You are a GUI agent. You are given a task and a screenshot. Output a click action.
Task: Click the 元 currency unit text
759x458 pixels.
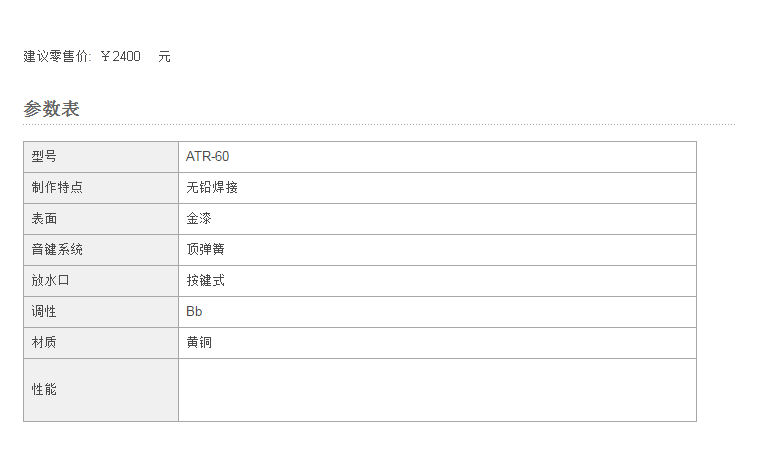(164, 57)
